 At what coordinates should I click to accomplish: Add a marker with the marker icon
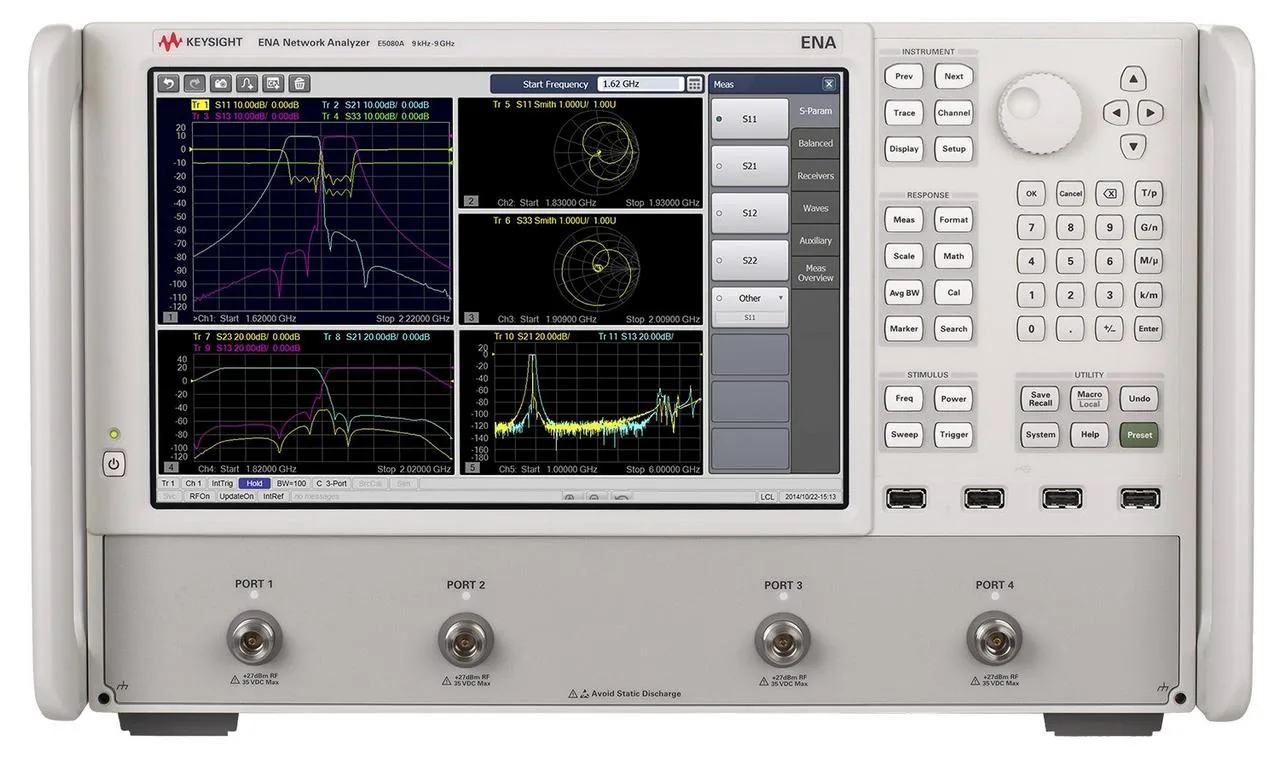click(x=247, y=84)
